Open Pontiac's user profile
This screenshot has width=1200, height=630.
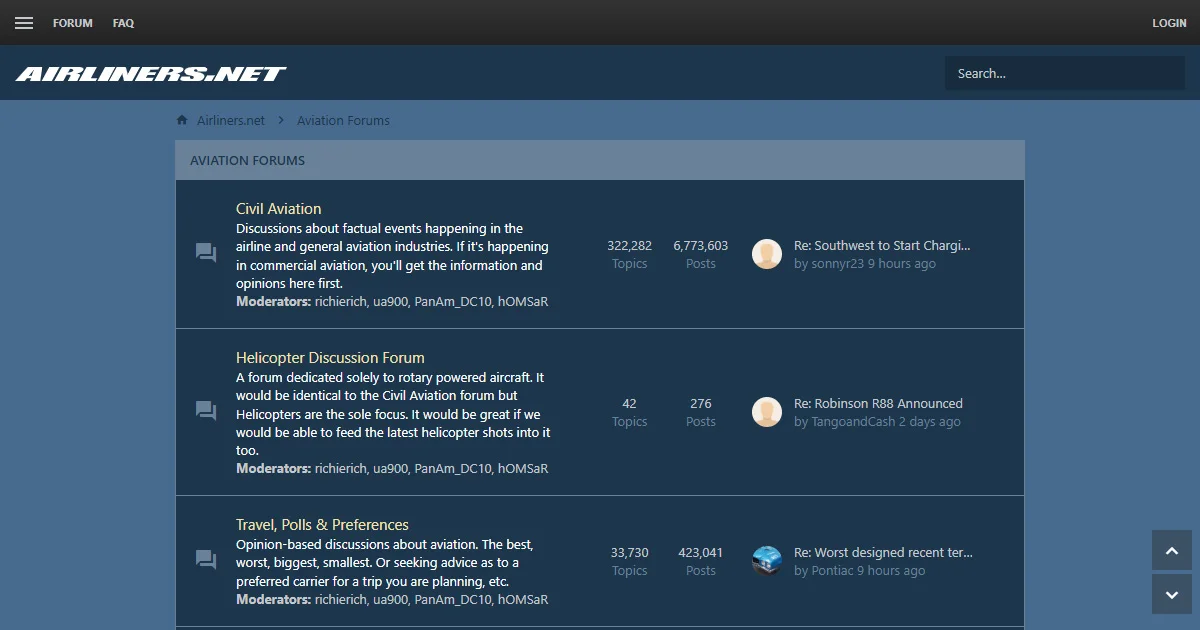pyautogui.click(x=832, y=571)
